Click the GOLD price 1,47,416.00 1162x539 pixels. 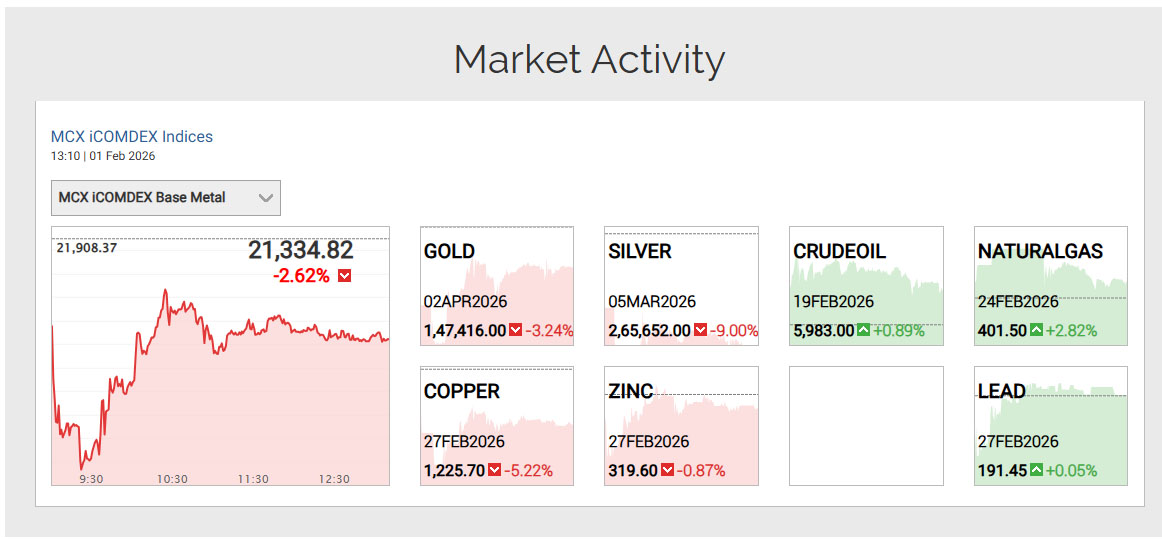click(465, 331)
